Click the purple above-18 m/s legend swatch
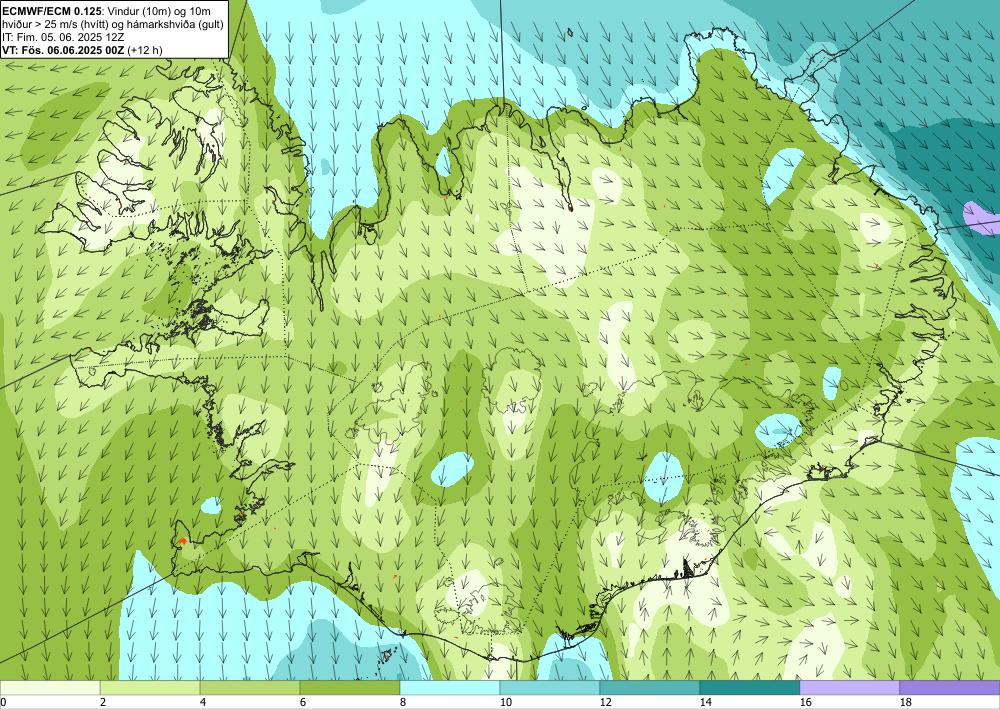 [x=950, y=687]
